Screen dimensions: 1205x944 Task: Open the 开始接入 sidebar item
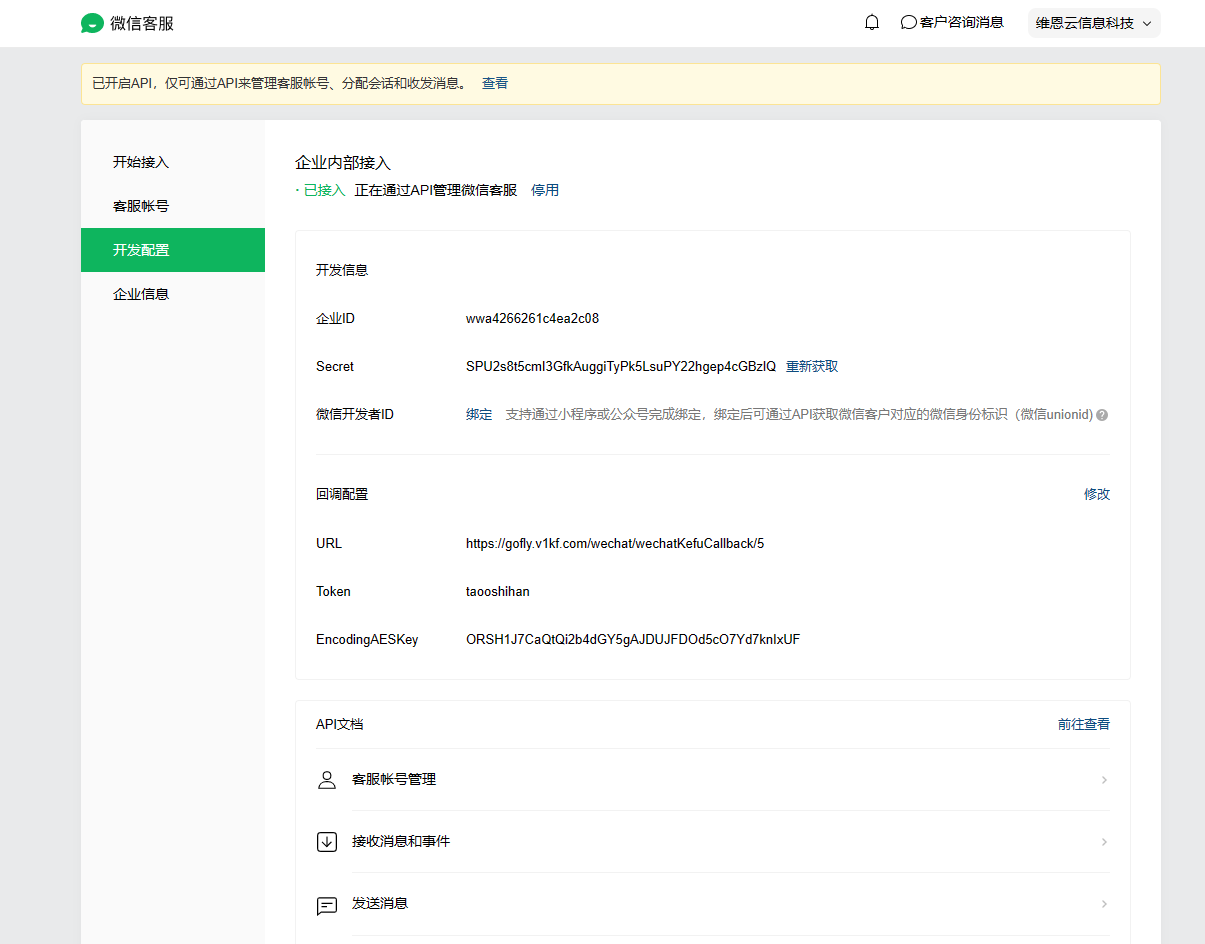coord(173,162)
